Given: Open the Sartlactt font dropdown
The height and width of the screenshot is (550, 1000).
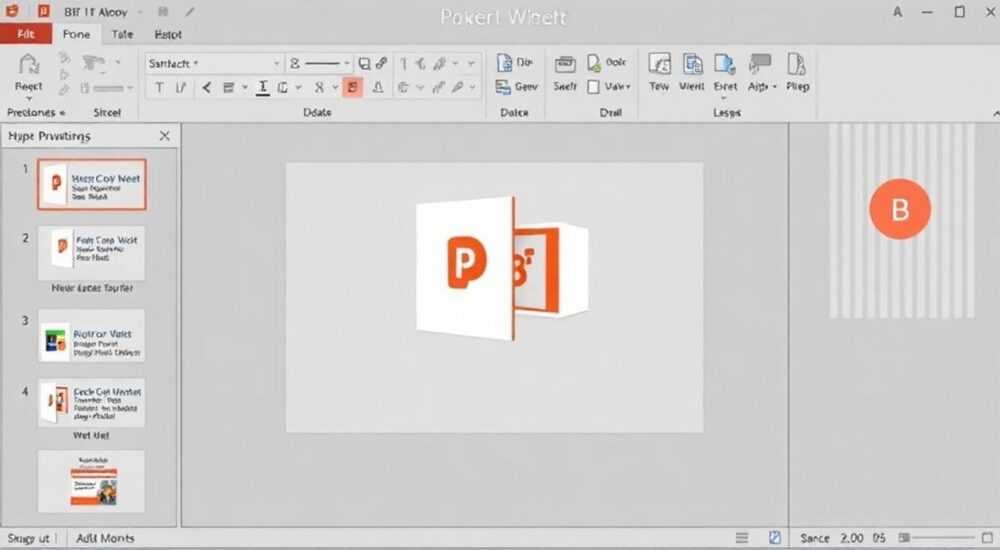Looking at the screenshot, I should (214, 63).
